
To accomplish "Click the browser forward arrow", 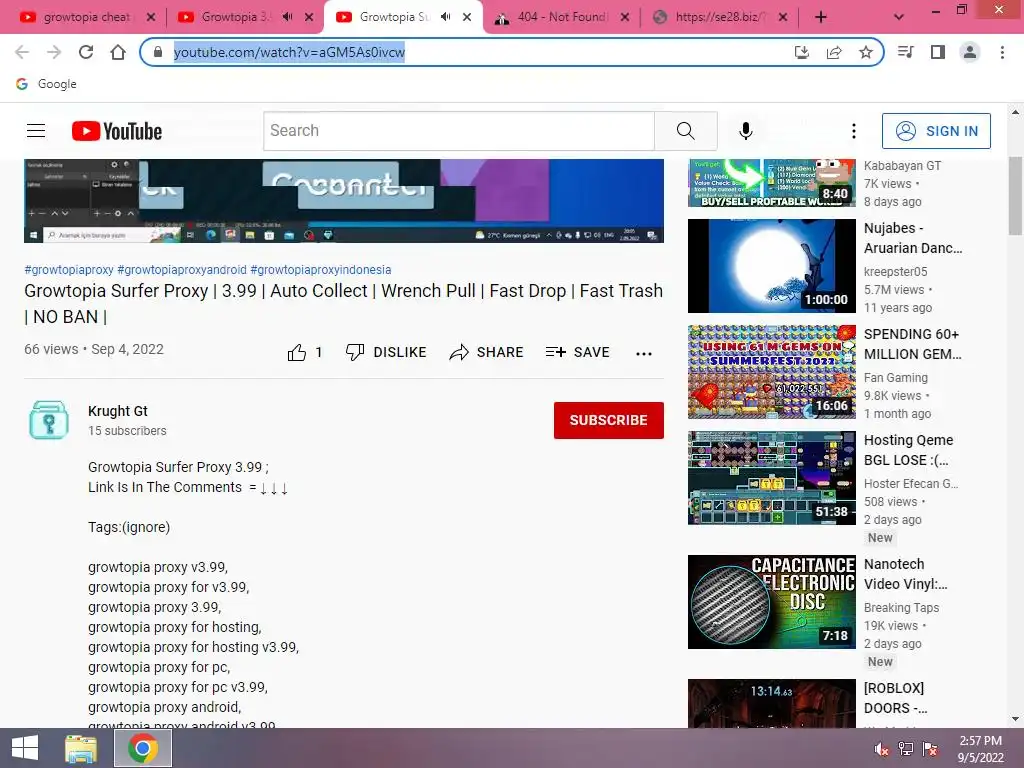I will click(54, 52).
